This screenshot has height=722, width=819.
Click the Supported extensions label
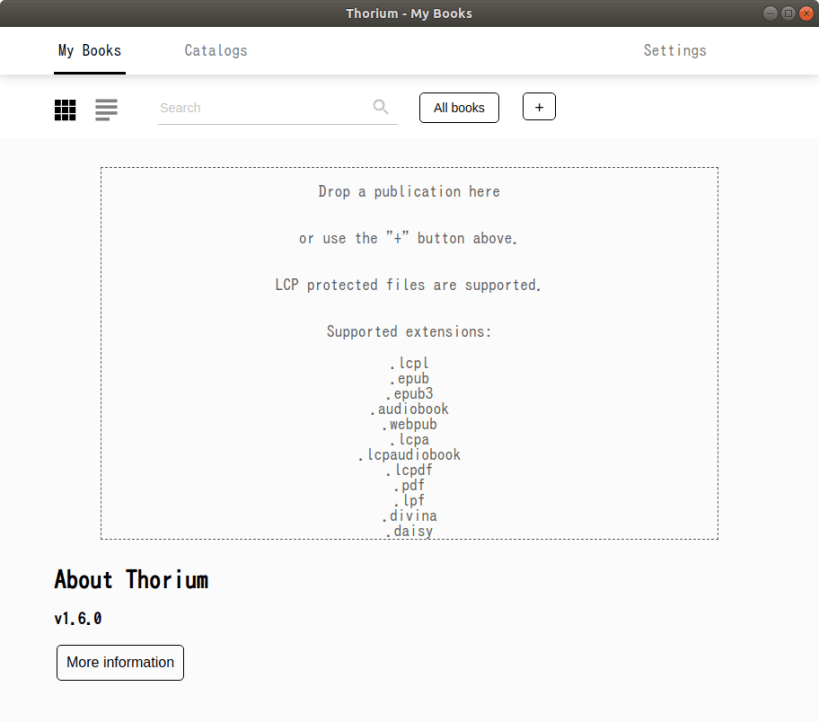[x=409, y=332]
